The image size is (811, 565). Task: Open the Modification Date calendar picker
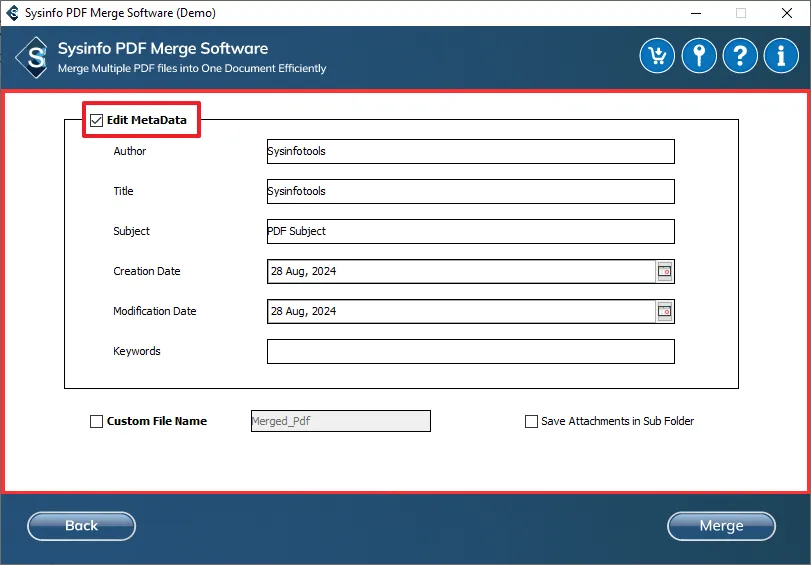[x=665, y=311]
